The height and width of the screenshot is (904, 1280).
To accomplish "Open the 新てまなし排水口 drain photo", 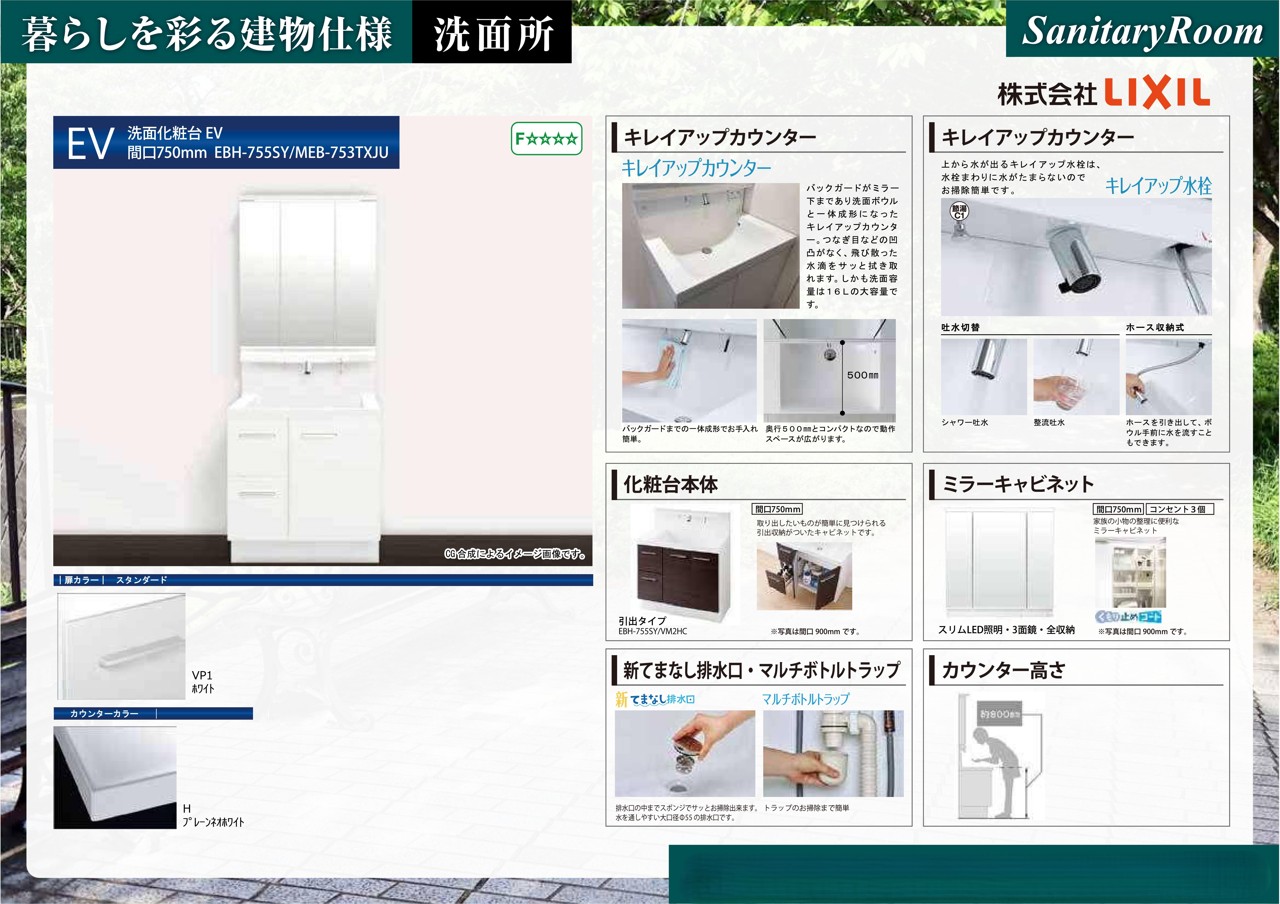I will click(x=685, y=753).
